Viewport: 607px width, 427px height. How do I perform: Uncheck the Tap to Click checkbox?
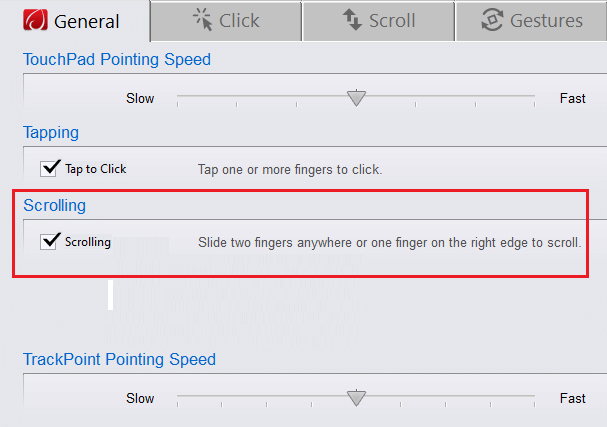49,169
